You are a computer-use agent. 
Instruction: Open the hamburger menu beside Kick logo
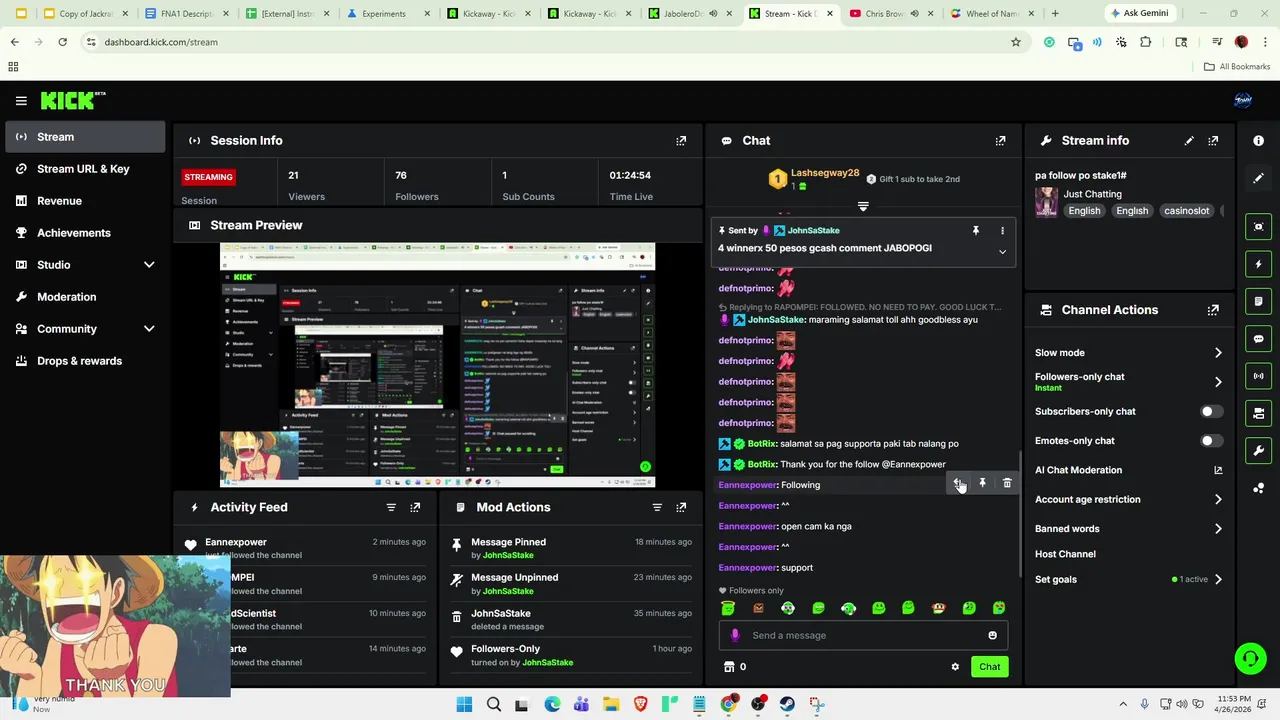click(21, 100)
